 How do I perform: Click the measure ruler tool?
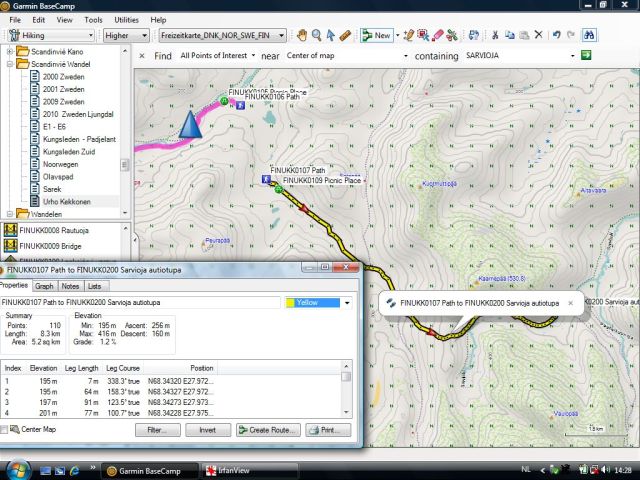pyautogui.click(x=345, y=35)
